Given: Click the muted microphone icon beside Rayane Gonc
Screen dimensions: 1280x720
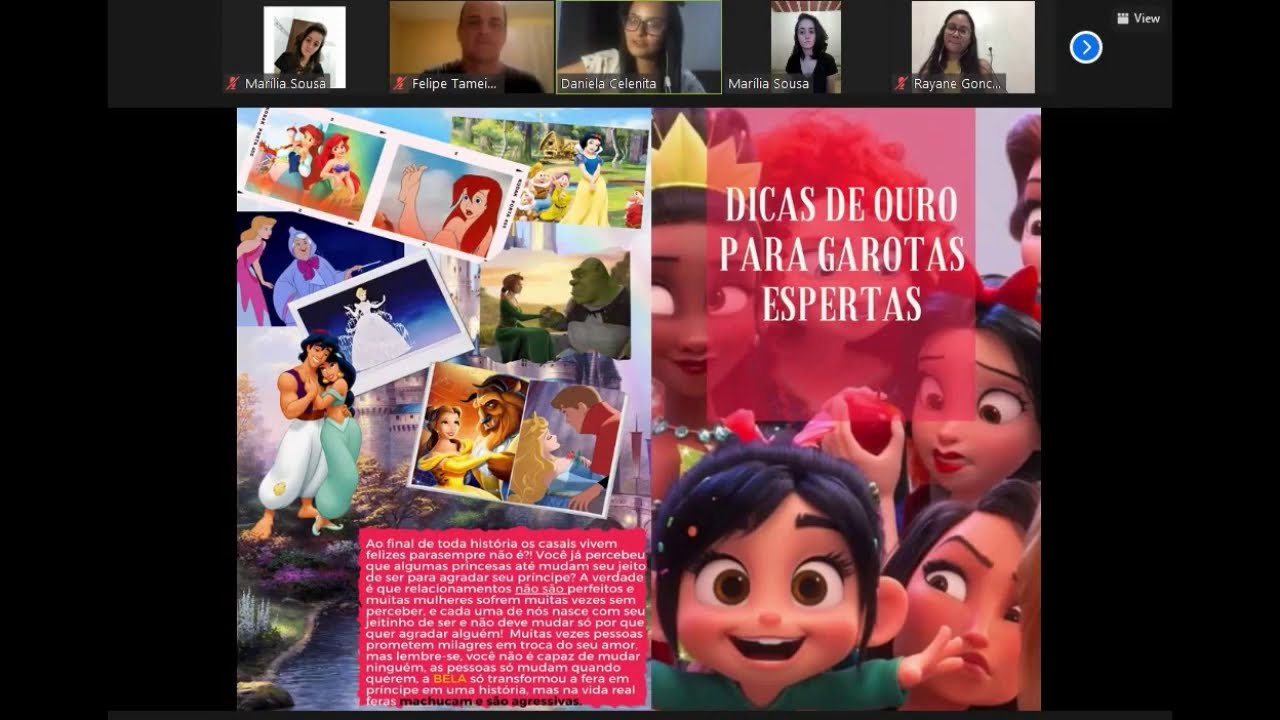Looking at the screenshot, I should [902, 84].
